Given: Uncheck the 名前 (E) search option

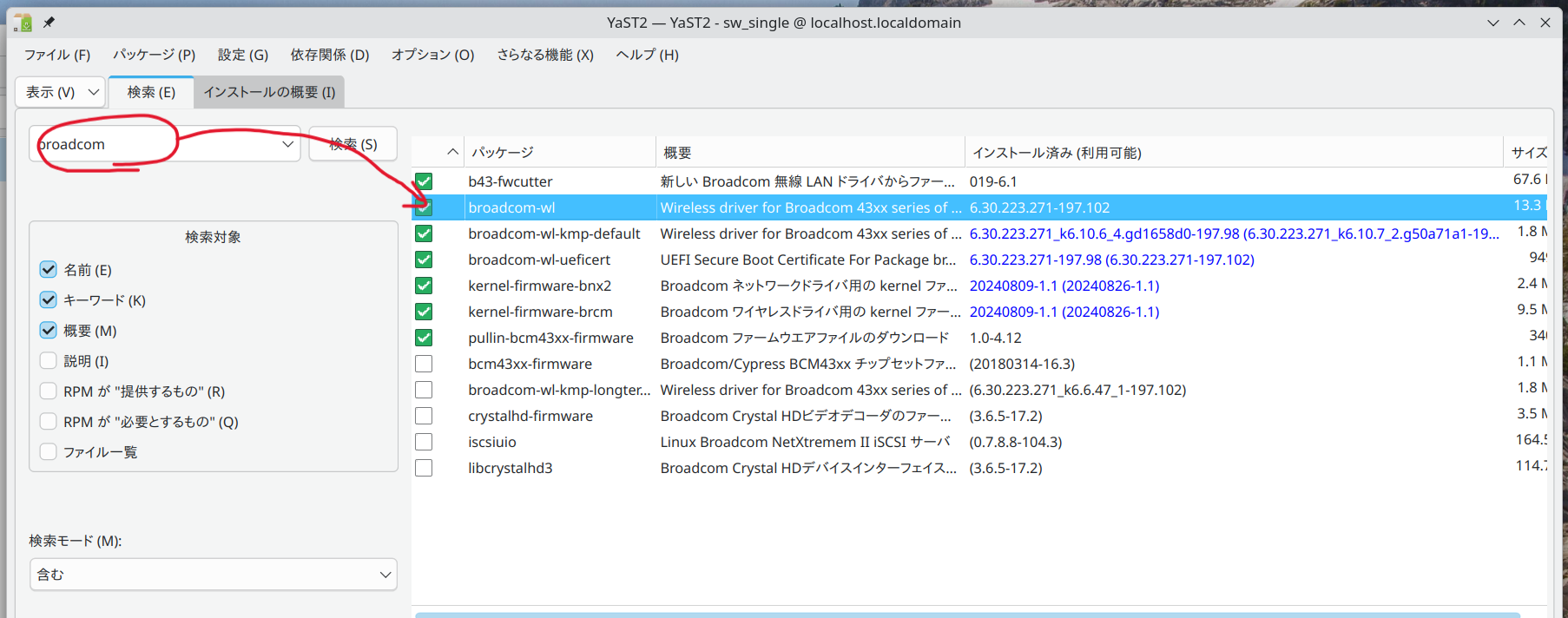Looking at the screenshot, I should pos(49,270).
